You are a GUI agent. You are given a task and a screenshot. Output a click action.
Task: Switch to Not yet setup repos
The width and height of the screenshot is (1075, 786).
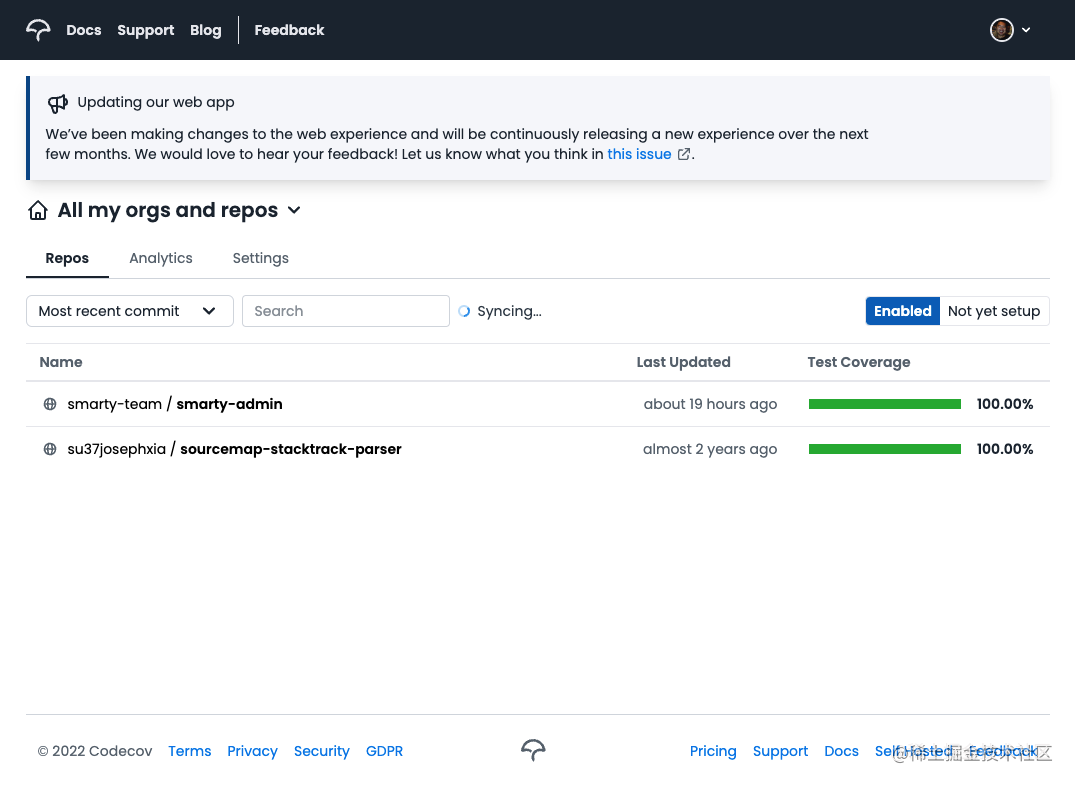coord(993,311)
